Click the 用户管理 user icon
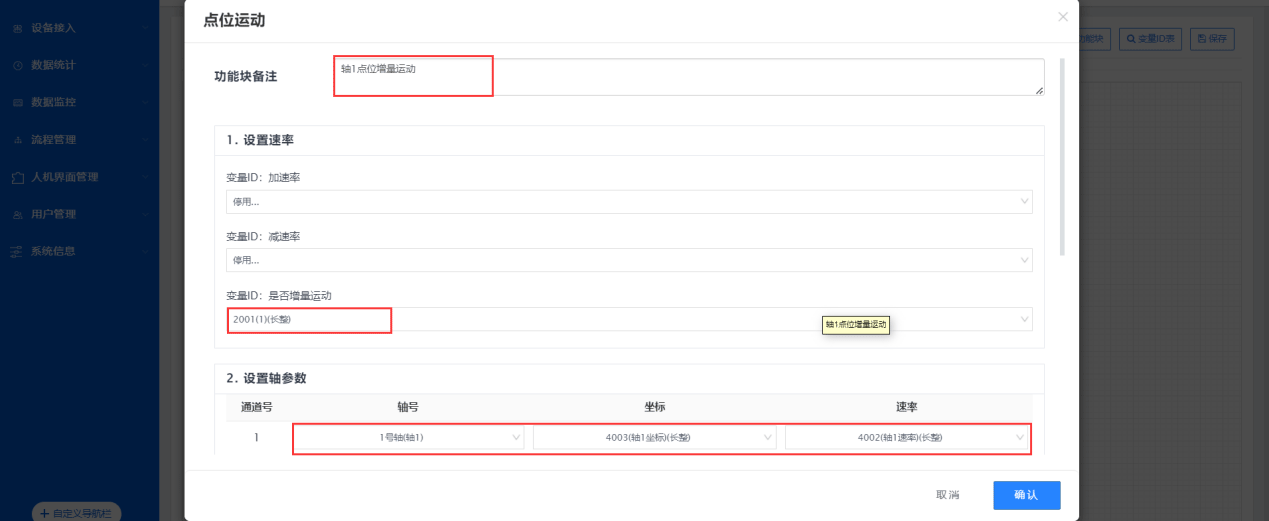The width and height of the screenshot is (1269, 521). 18,214
